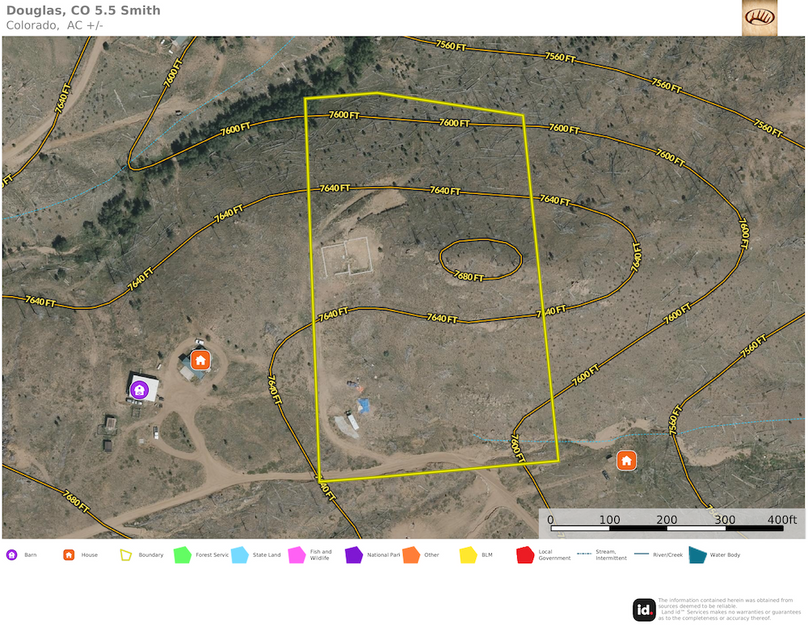This screenshot has width=808, height=625.
Task: Click the yellow BLM legend swatch
Action: point(467,554)
